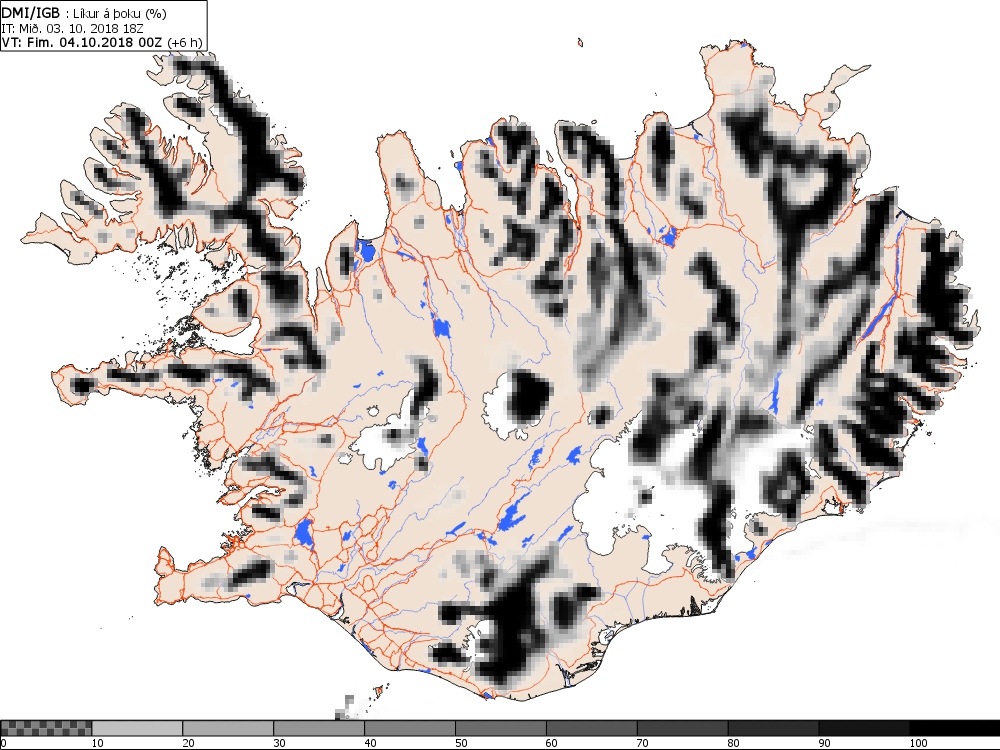Screen dimensions: 1000x750
Task: Click the legend label '10'
Action: pos(98,742)
